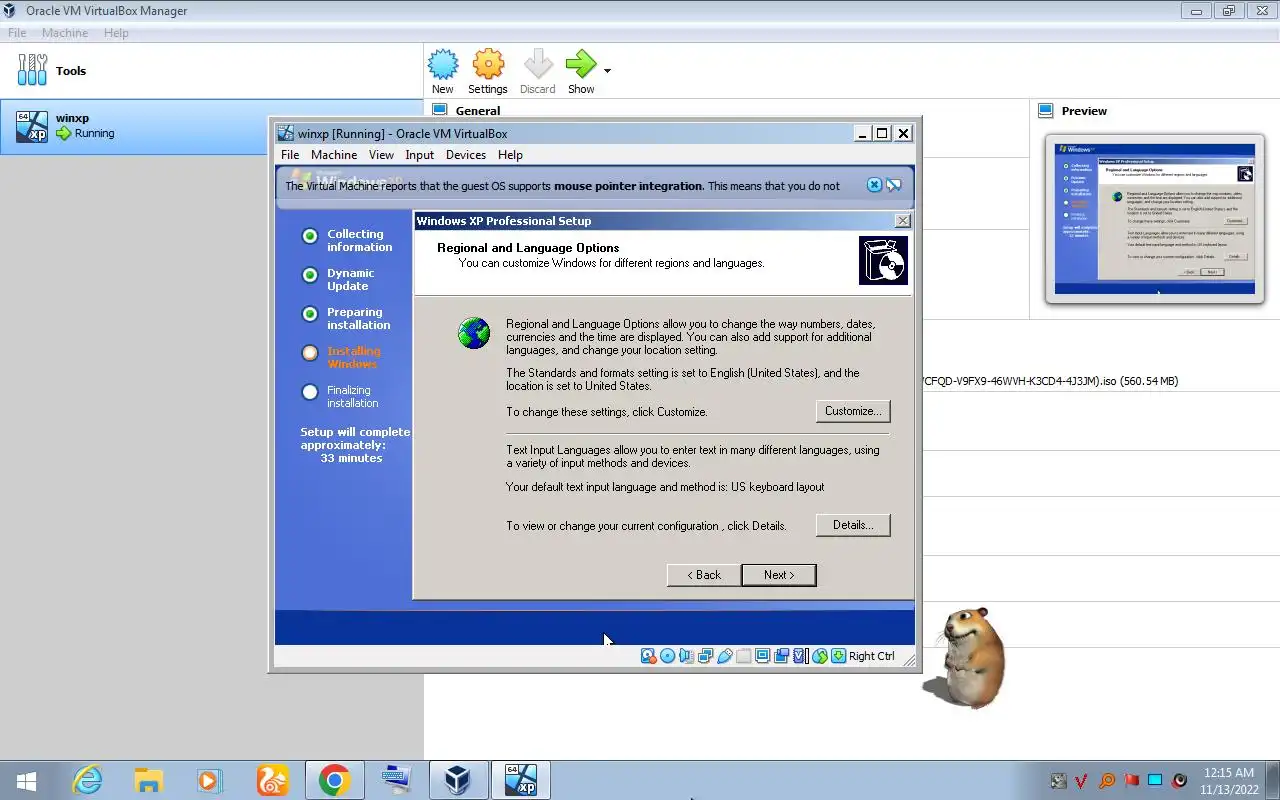Click the General section header in Manager
This screenshot has width=1280, height=800.
point(477,111)
